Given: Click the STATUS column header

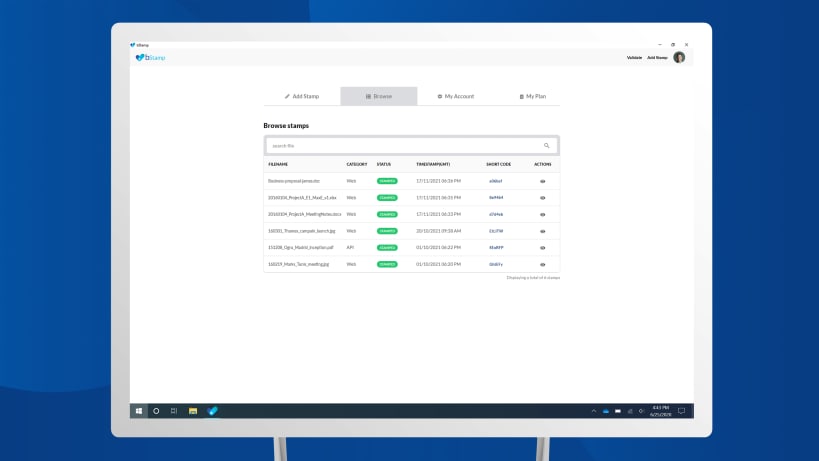Looking at the screenshot, I should coord(383,164).
